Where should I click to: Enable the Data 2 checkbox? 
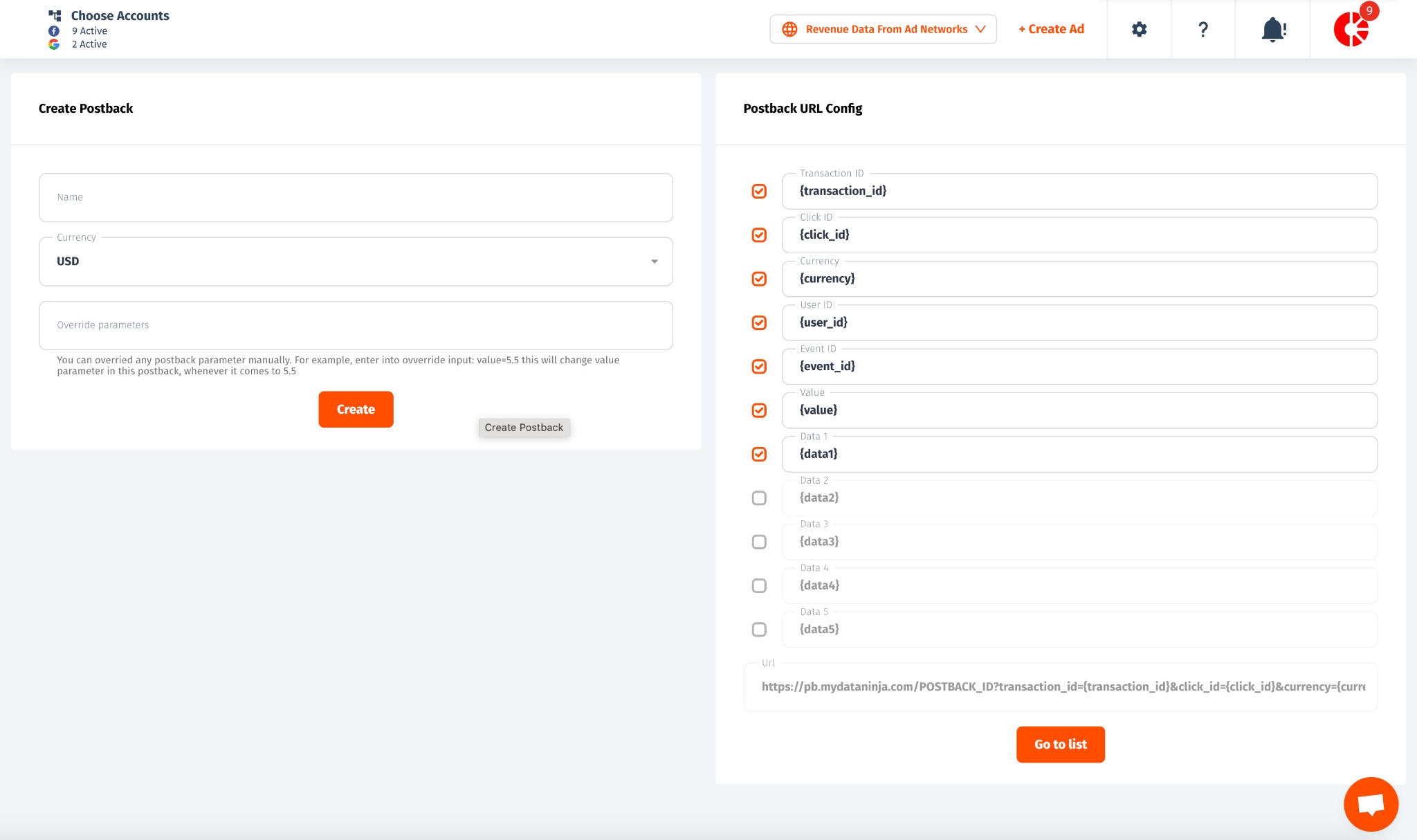pyautogui.click(x=759, y=498)
